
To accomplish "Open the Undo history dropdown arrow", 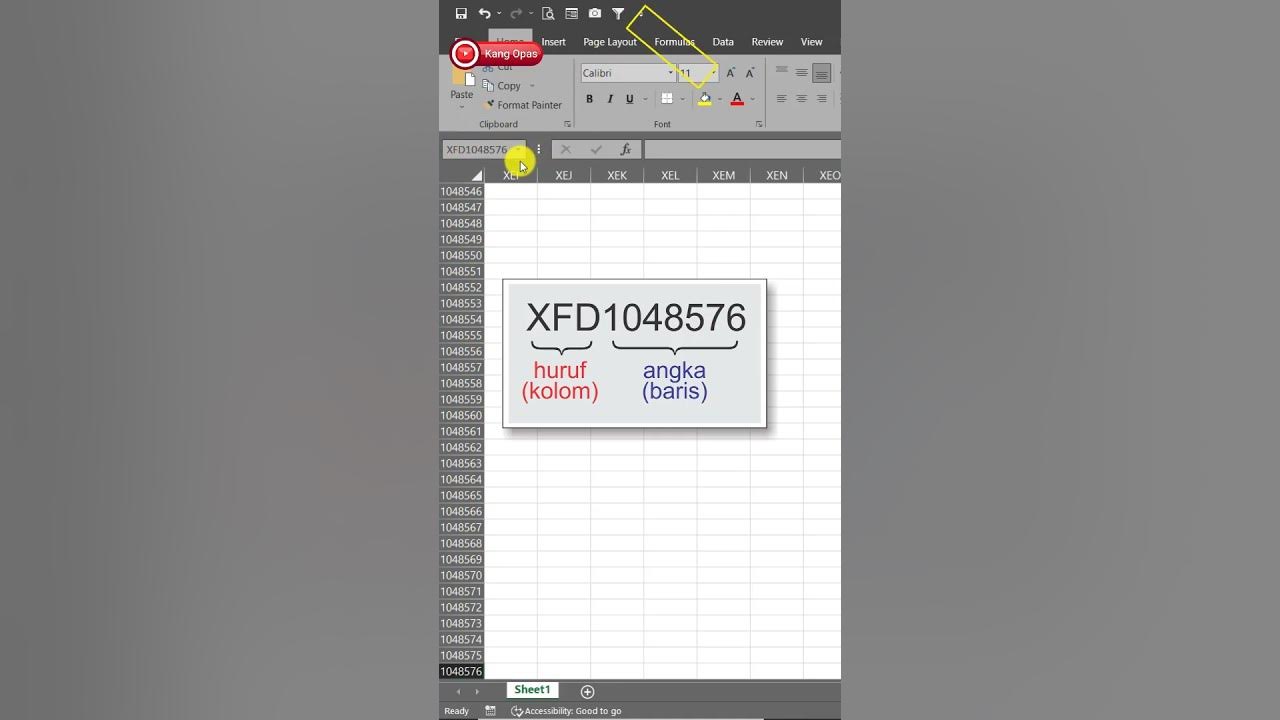I will [499, 14].
